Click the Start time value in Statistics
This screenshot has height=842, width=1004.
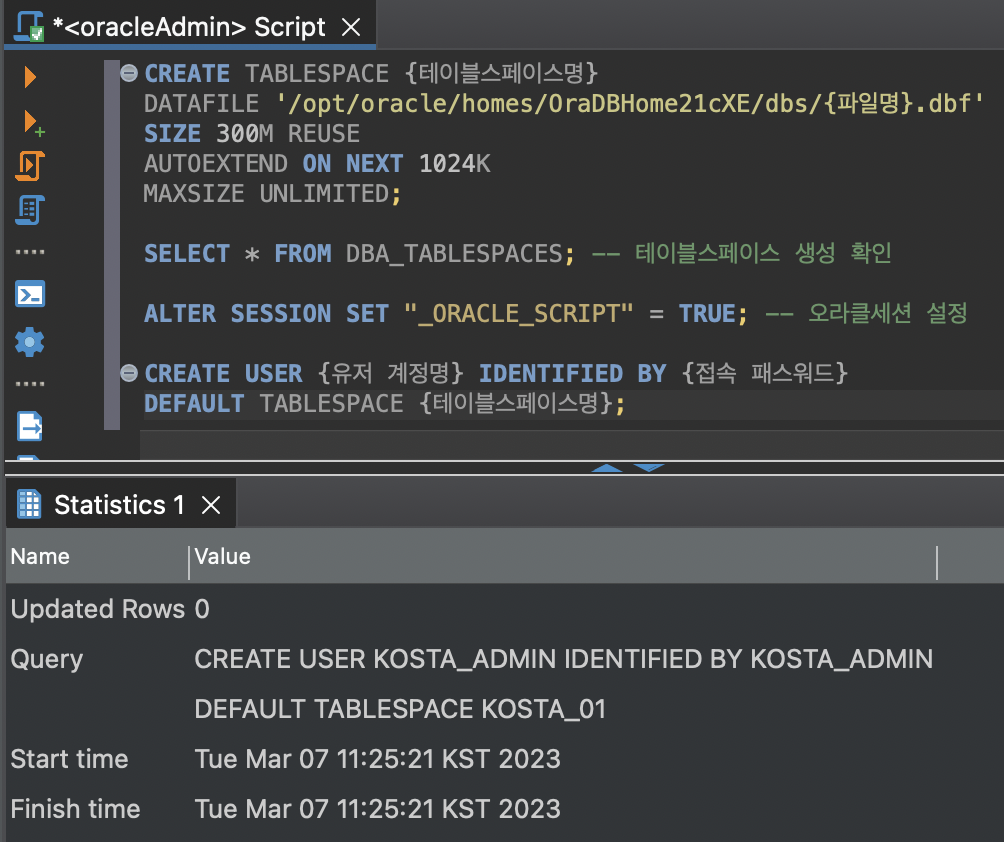378,759
